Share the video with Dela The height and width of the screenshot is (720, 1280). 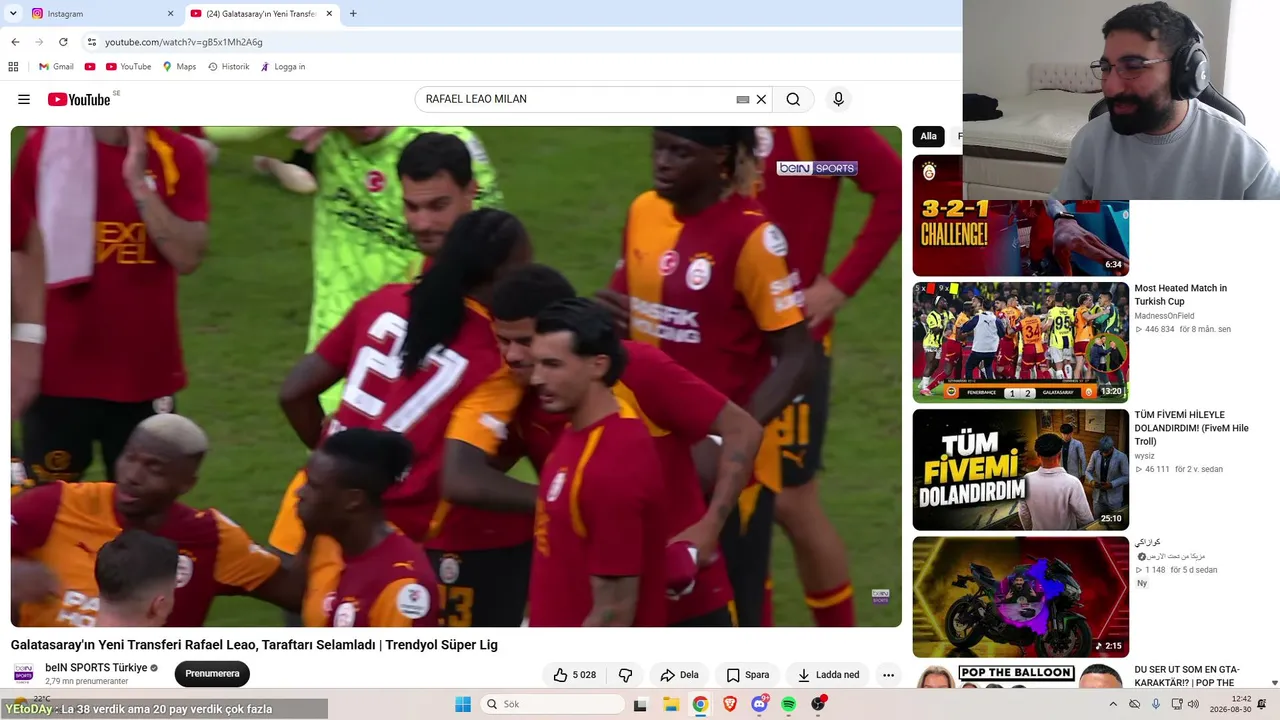pos(679,675)
